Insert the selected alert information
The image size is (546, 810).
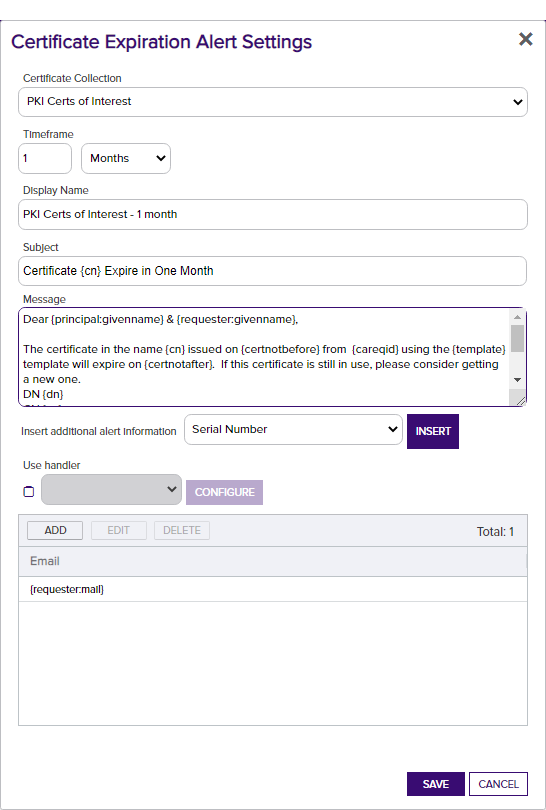433,431
